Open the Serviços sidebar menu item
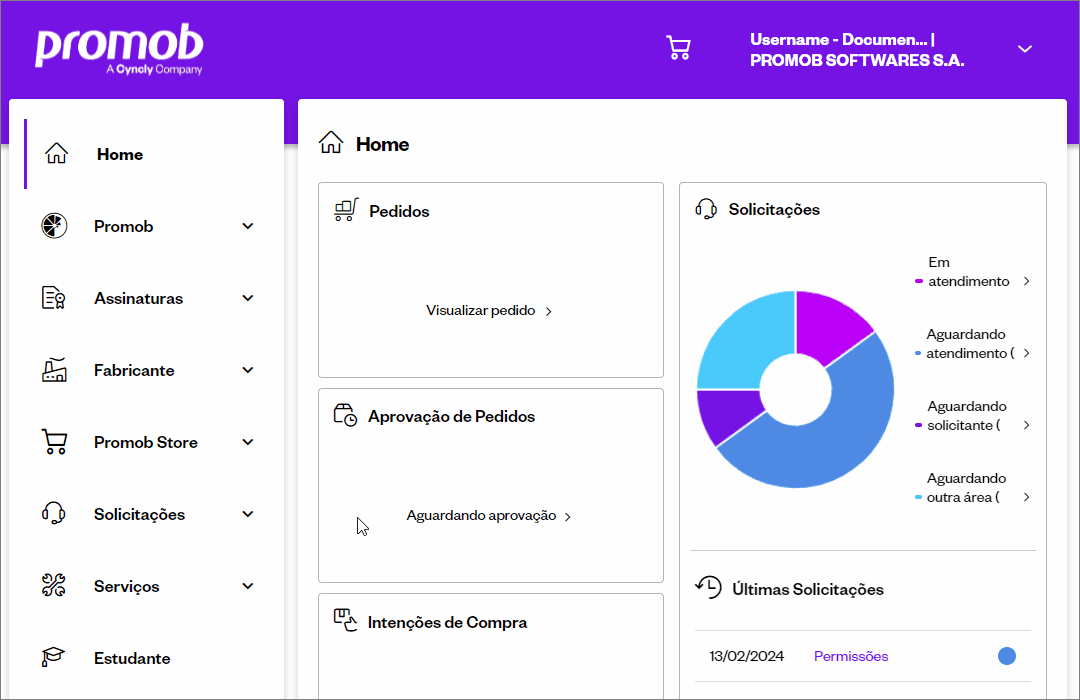The image size is (1080, 700). (127, 587)
